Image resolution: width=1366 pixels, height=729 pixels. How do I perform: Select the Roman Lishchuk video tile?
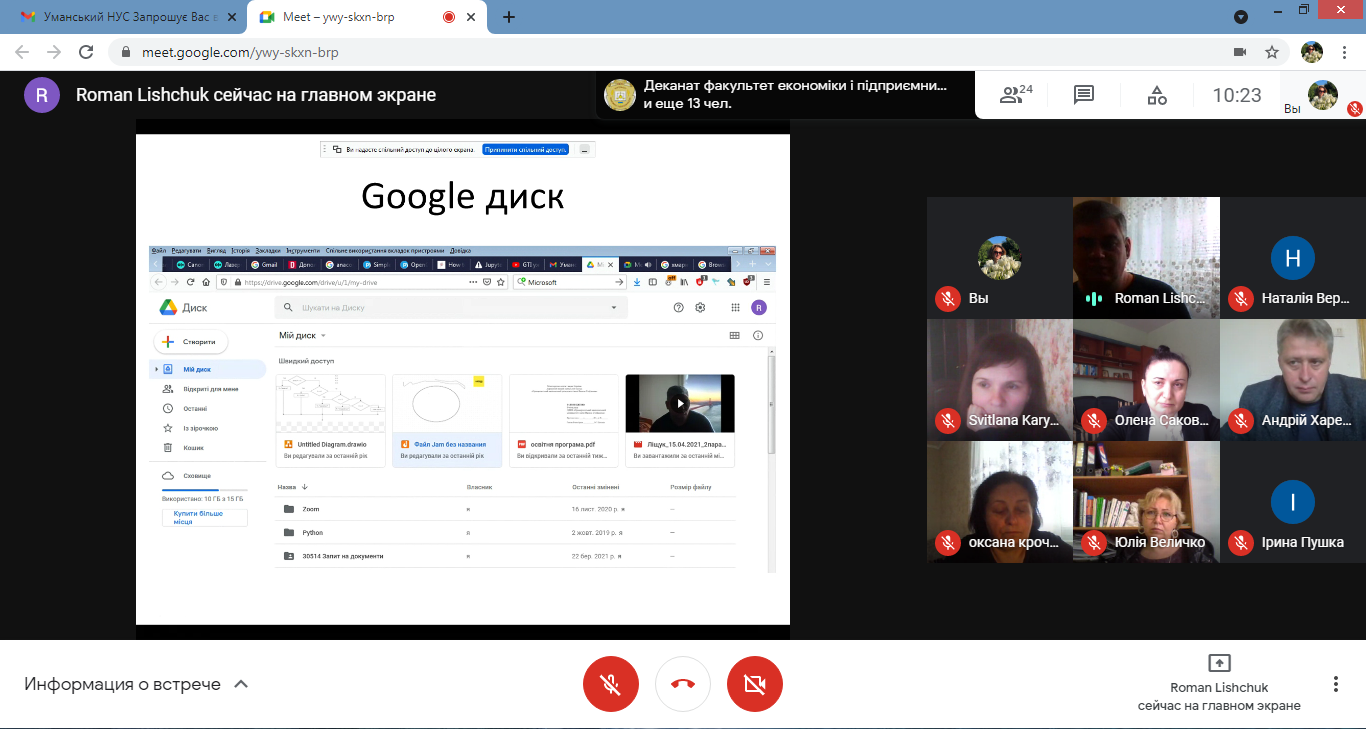click(x=1146, y=257)
